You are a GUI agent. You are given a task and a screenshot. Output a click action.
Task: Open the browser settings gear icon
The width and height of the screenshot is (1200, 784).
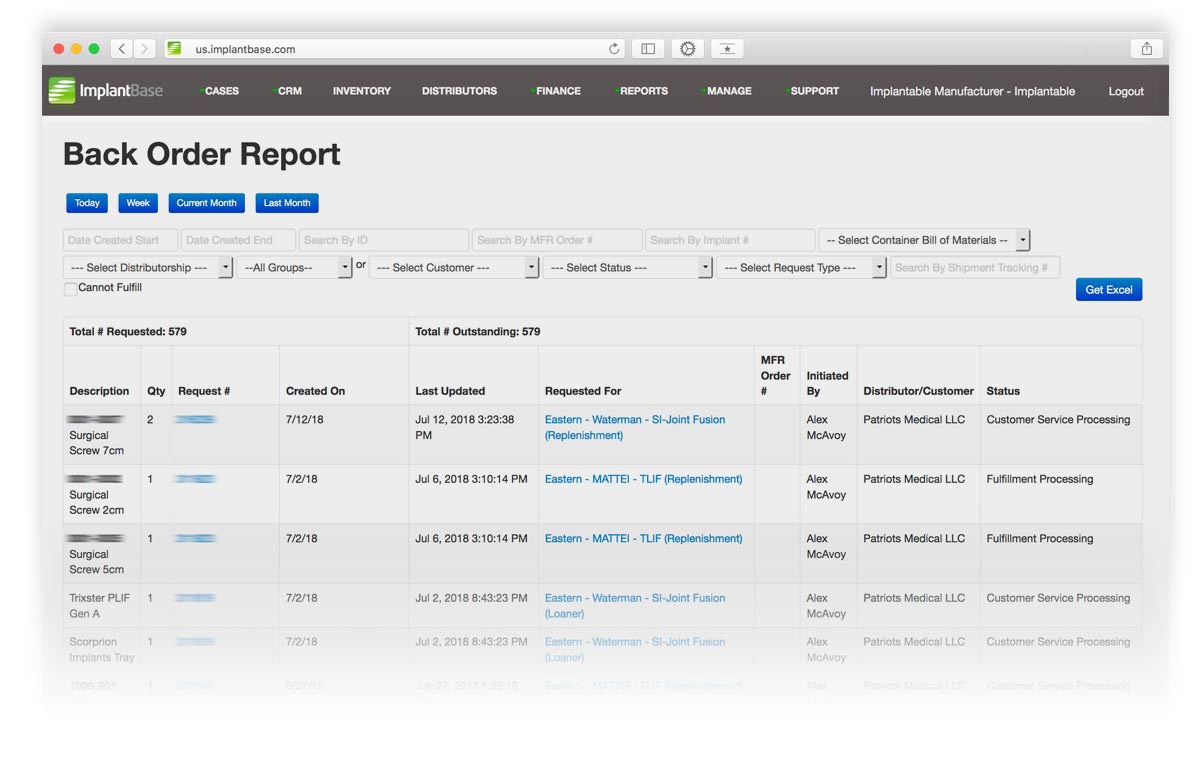pos(687,49)
